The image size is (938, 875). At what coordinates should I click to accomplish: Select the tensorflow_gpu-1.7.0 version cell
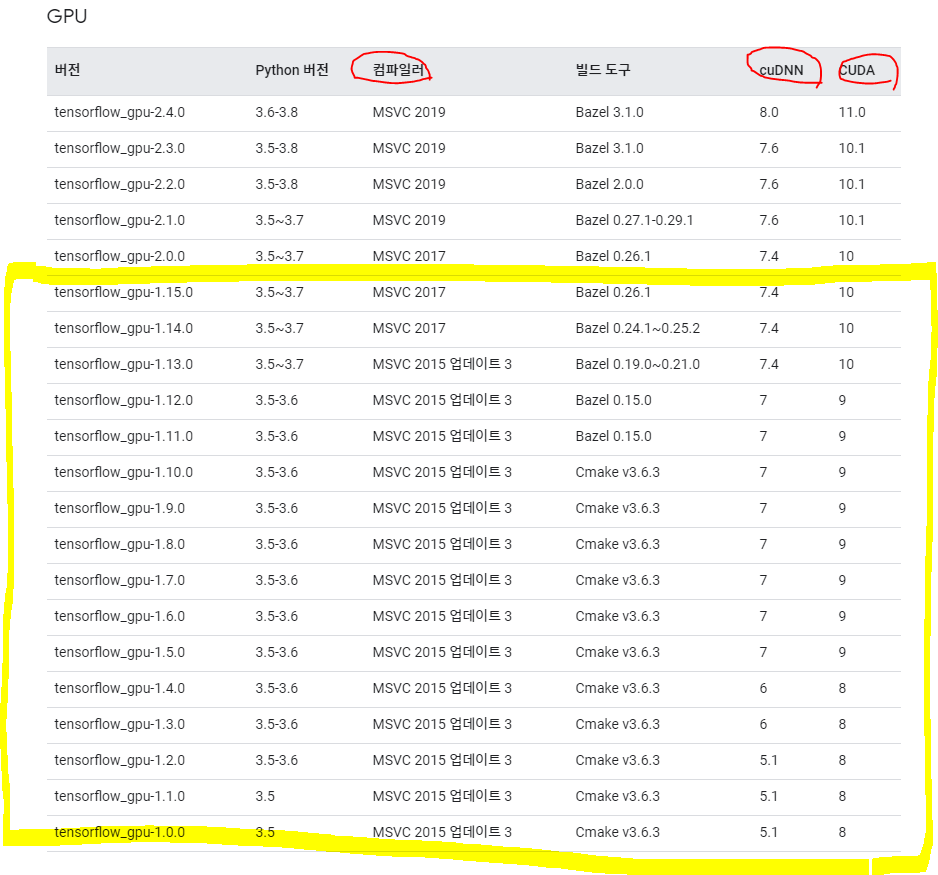click(120, 580)
